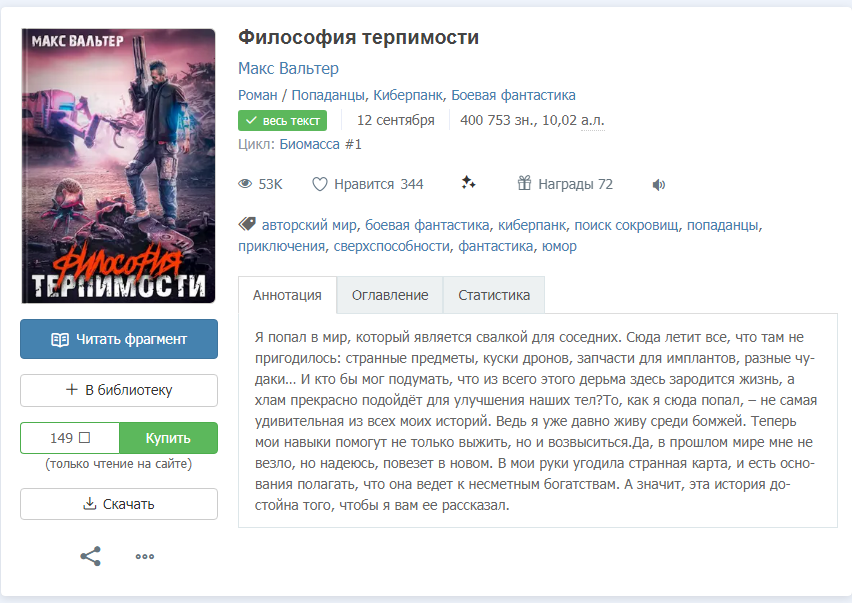The width and height of the screenshot is (852, 603).
Task: Click the book cover thumbnail
Action: (x=118, y=166)
